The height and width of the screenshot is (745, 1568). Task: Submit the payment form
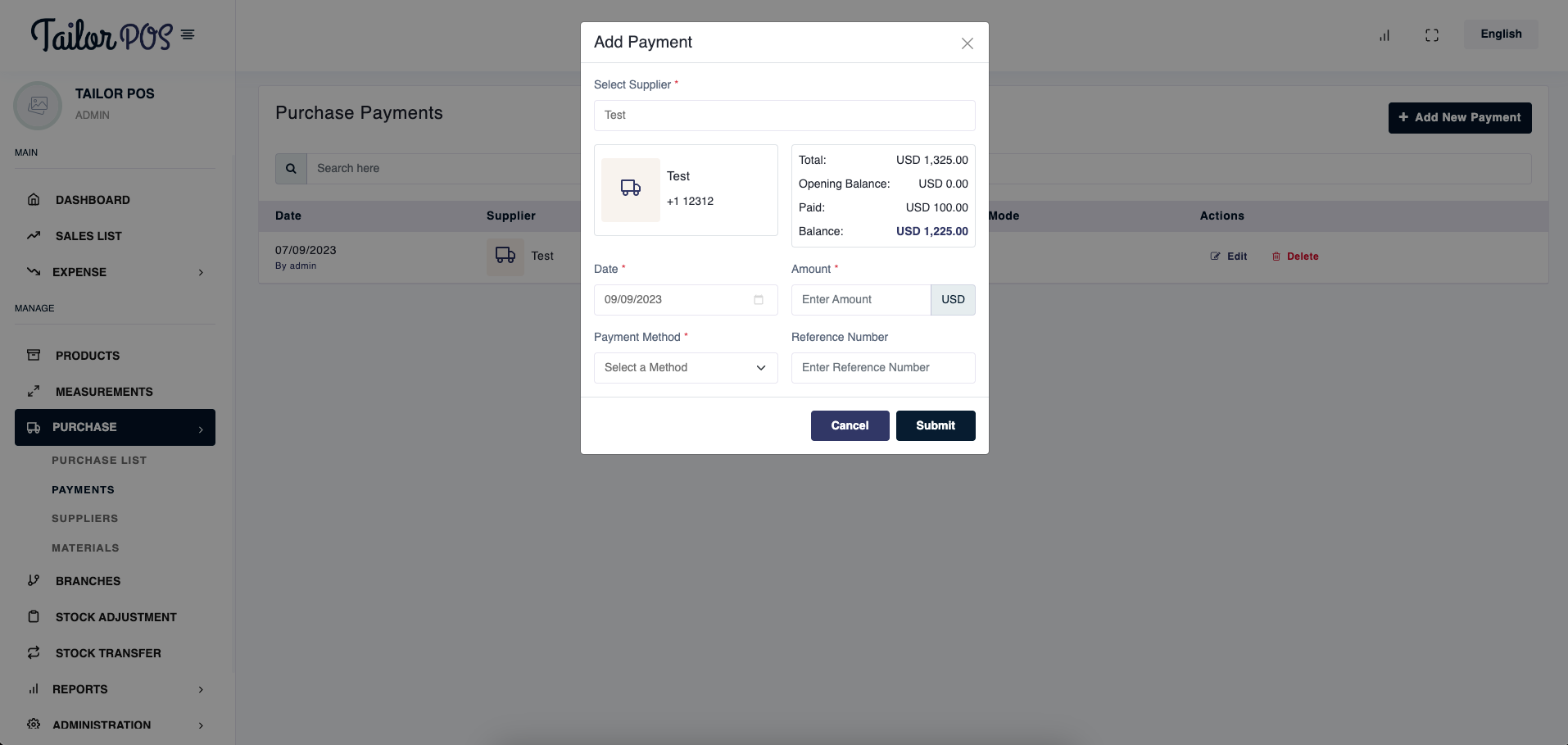pyautogui.click(x=935, y=425)
